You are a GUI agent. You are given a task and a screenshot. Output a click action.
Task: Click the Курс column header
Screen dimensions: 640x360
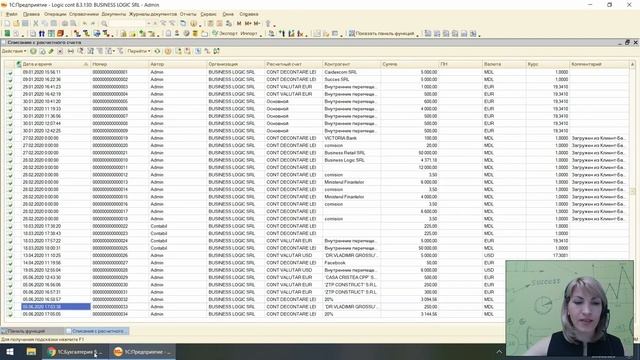point(548,64)
